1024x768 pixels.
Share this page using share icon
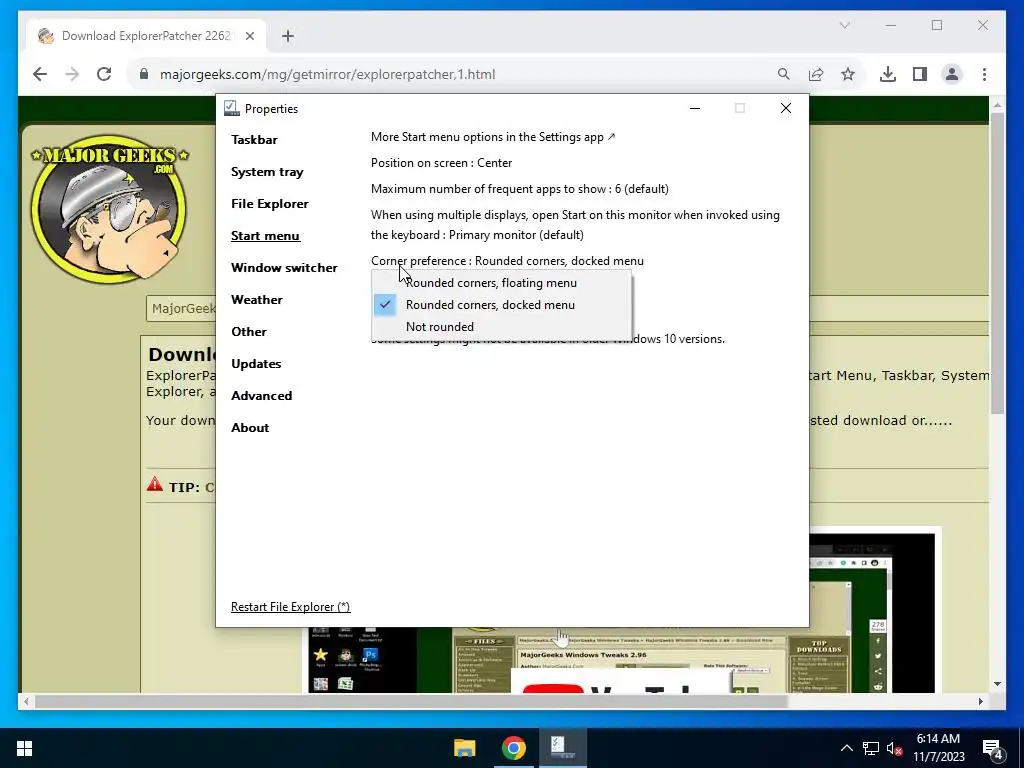pos(816,74)
